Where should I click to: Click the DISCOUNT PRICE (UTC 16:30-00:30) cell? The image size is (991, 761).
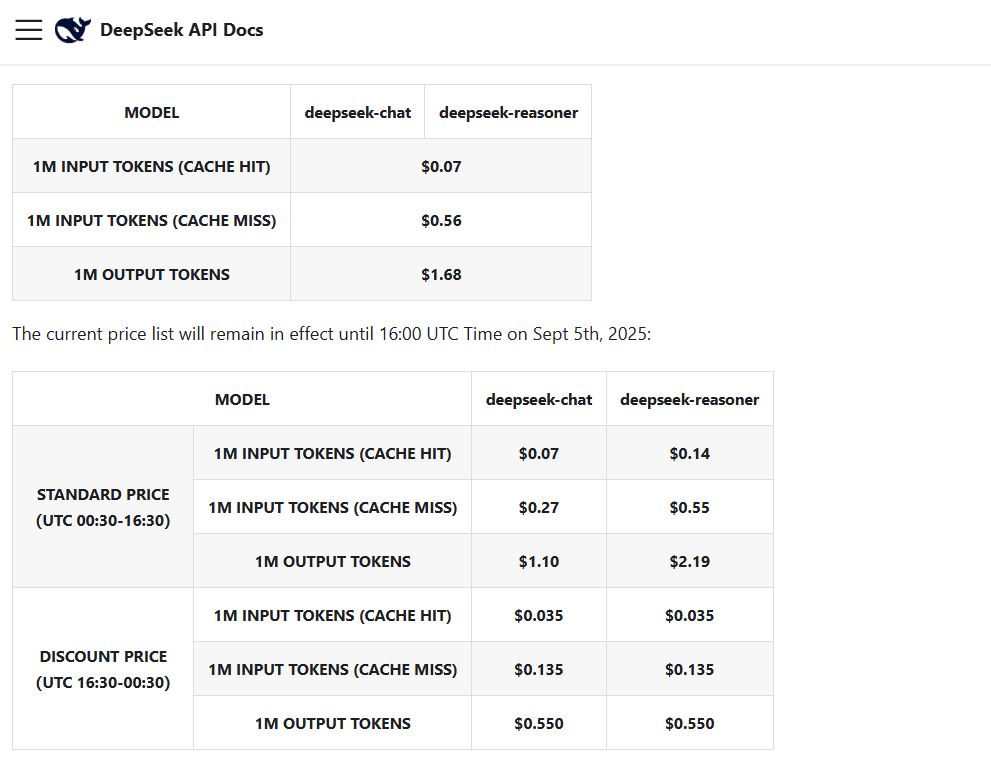pos(103,669)
